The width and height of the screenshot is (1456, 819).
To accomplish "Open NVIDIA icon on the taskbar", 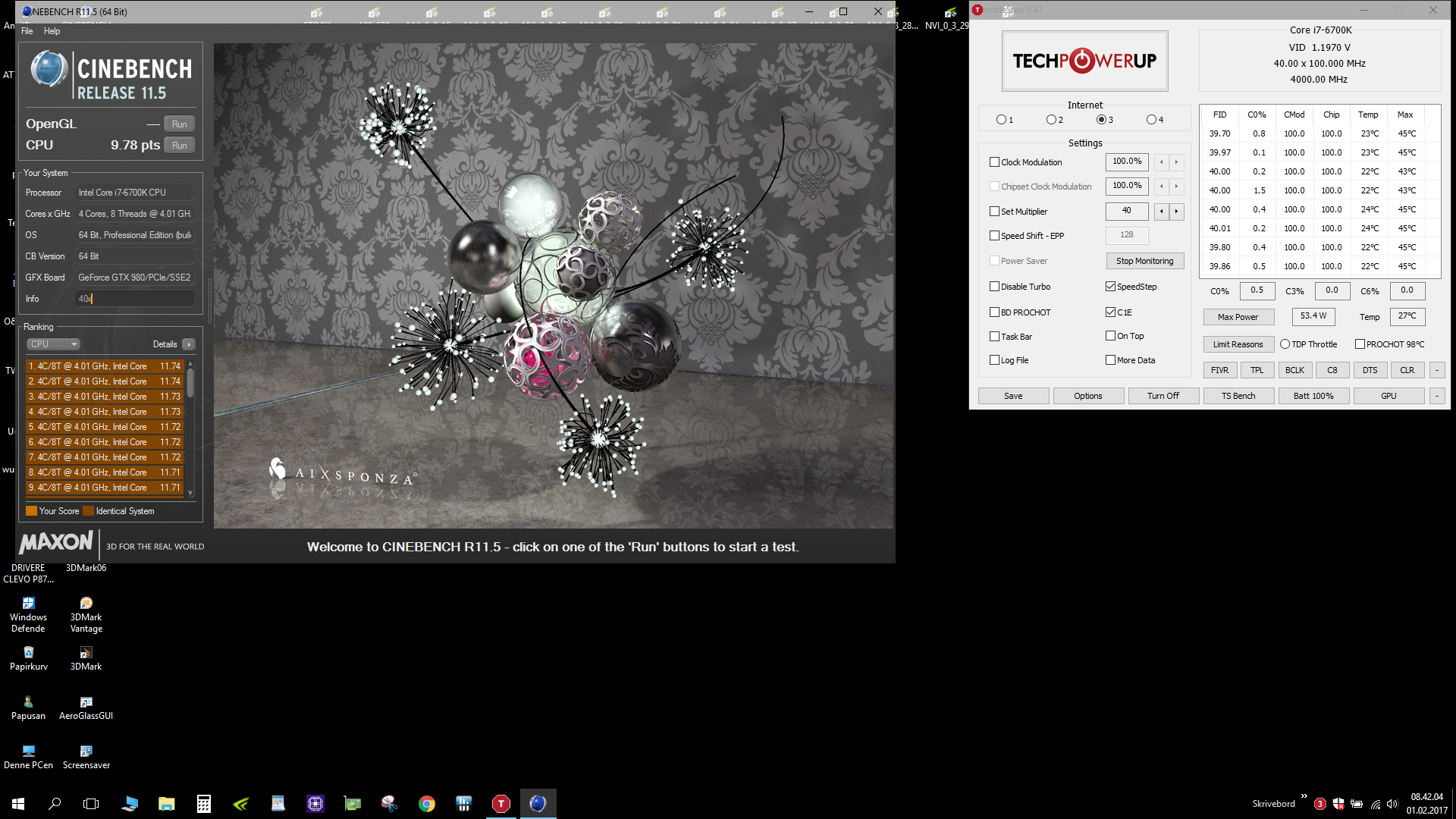I will [x=241, y=804].
